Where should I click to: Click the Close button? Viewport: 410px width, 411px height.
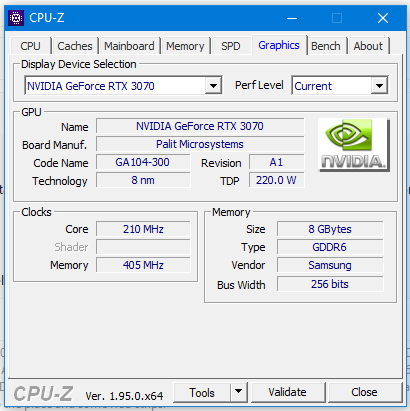pos(364,392)
